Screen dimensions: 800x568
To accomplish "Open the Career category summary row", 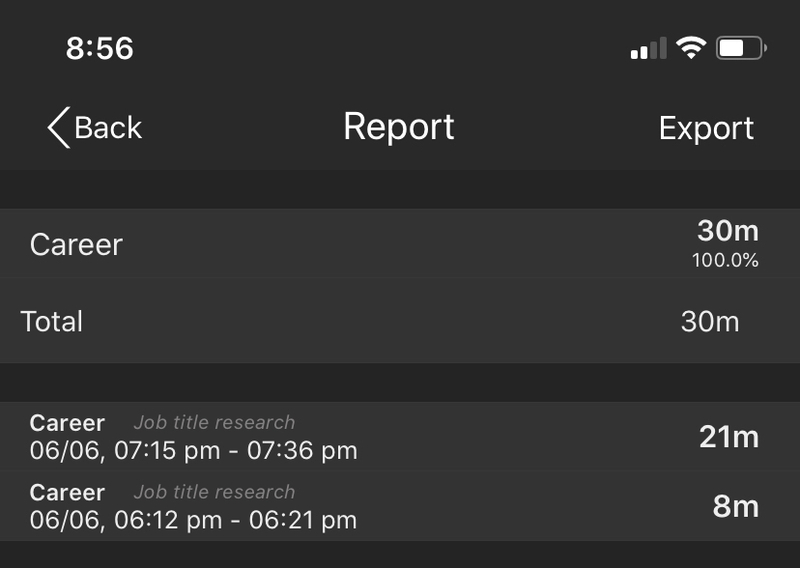I will click(400, 243).
